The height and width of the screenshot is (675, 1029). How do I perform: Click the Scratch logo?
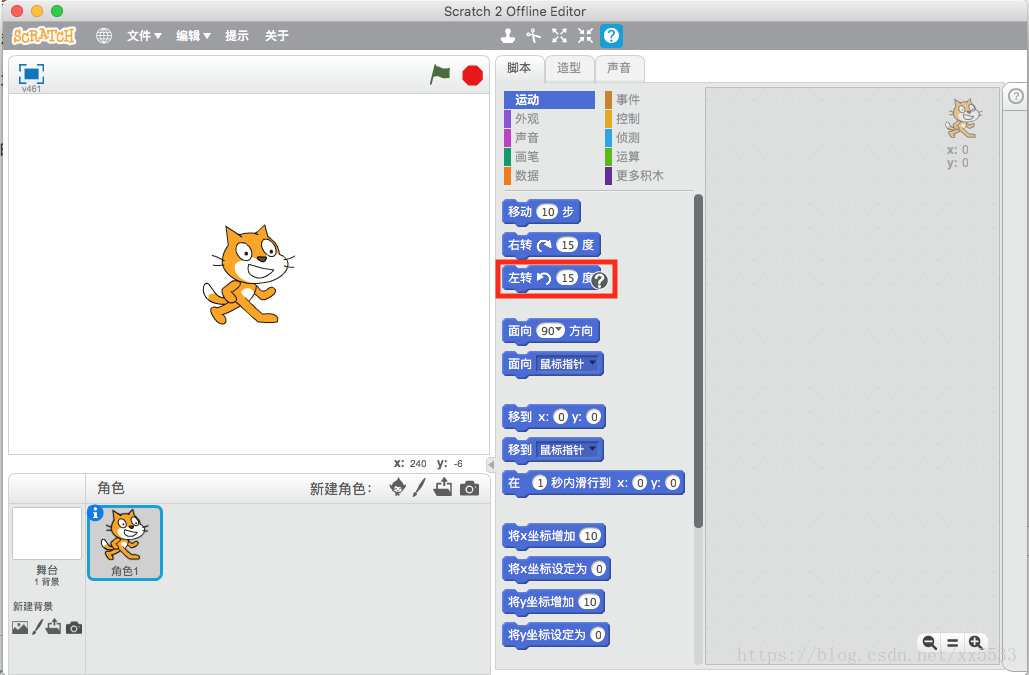click(x=45, y=35)
